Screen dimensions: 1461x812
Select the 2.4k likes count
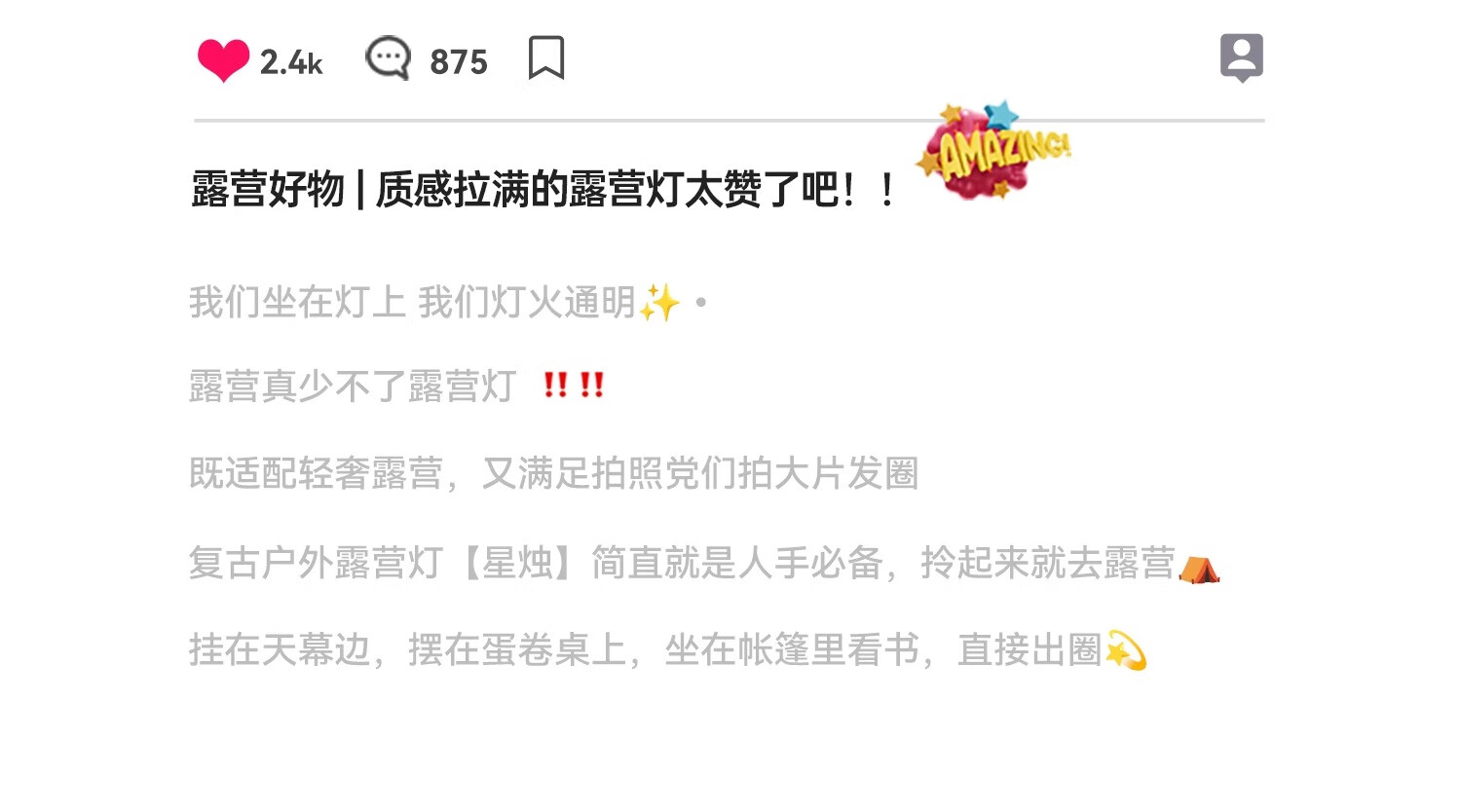291,62
